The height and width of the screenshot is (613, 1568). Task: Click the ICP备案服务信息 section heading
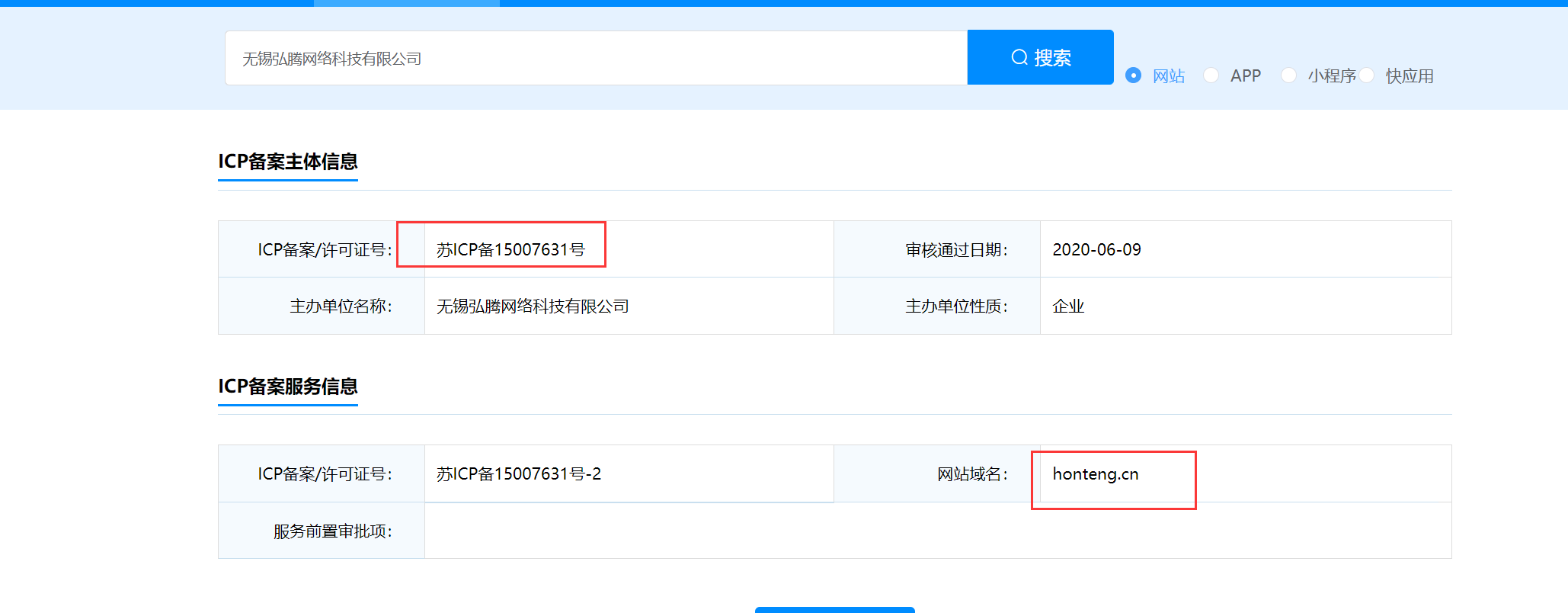click(x=287, y=387)
